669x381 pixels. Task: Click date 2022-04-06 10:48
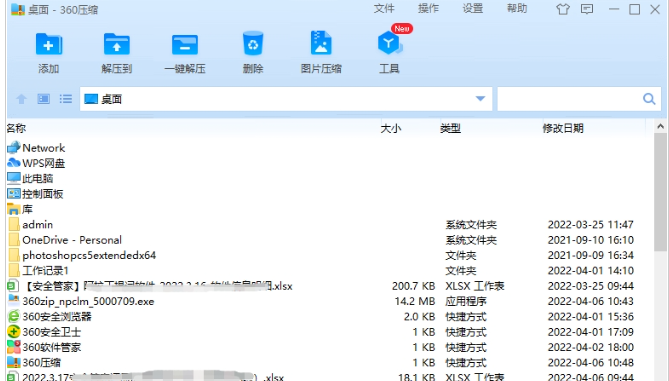pos(590,363)
